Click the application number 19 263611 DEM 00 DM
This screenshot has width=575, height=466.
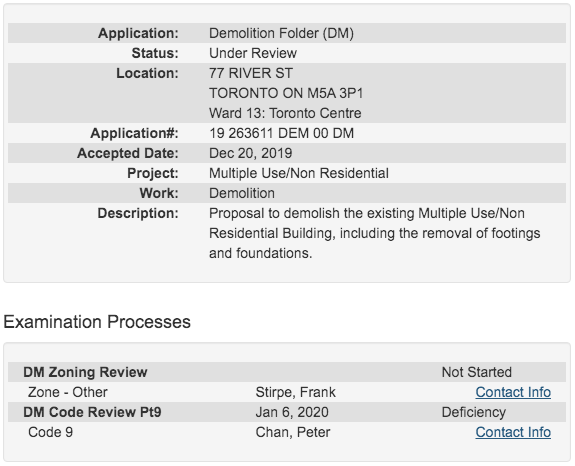(281, 133)
